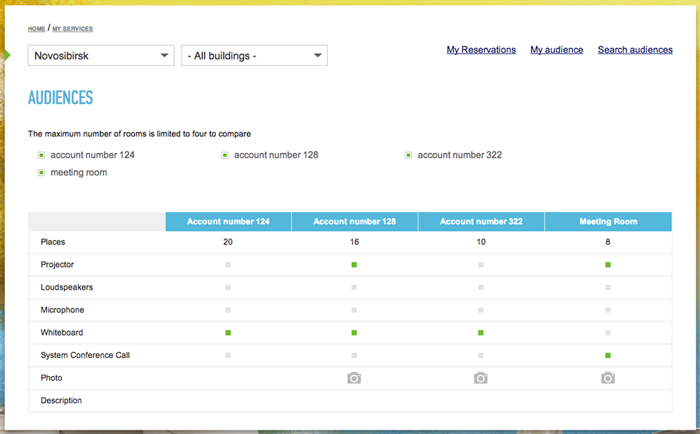Click Whiteboard indicator for Account number 322

click(481, 333)
